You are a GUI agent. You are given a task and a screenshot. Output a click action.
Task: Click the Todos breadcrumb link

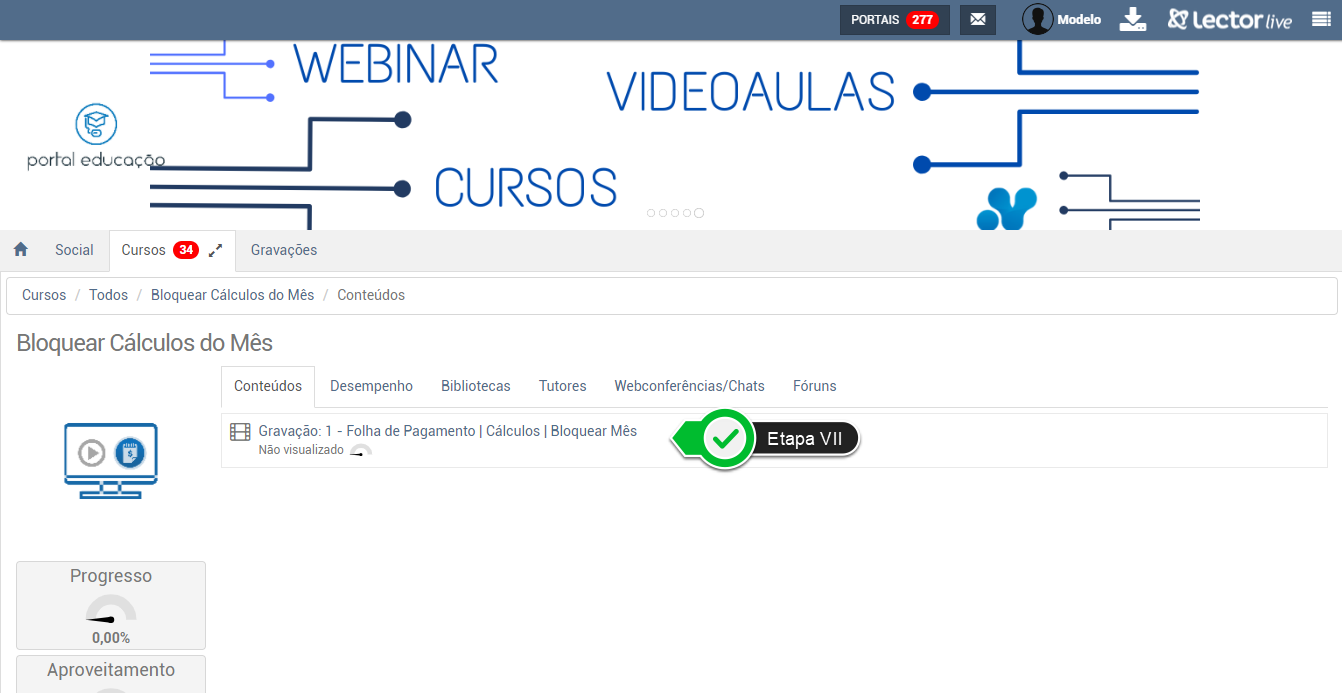pos(108,295)
